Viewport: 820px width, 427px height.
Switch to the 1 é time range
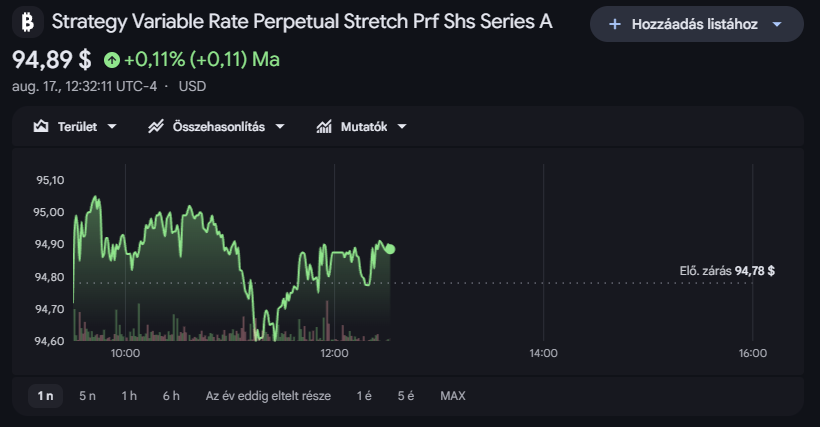pos(365,396)
